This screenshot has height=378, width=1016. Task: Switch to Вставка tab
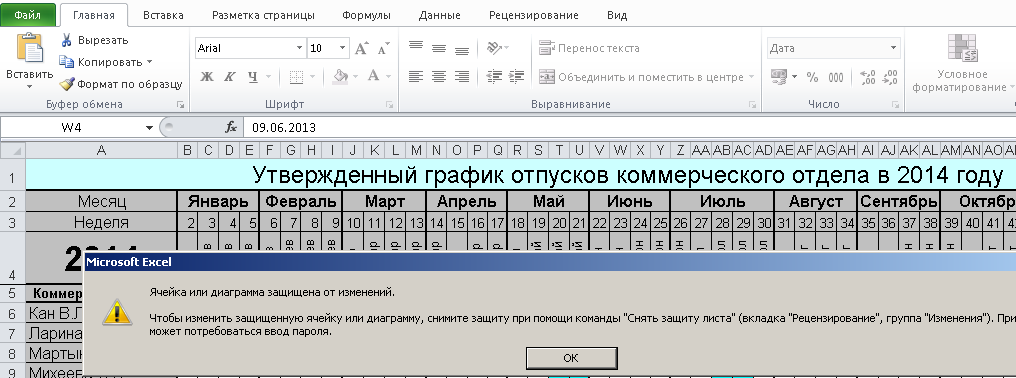click(163, 15)
